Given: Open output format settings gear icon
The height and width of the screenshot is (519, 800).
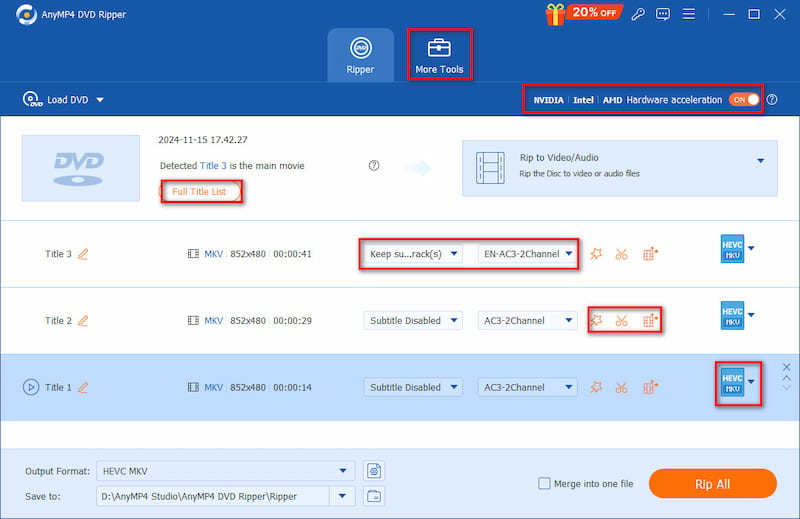Looking at the screenshot, I should pyautogui.click(x=374, y=471).
